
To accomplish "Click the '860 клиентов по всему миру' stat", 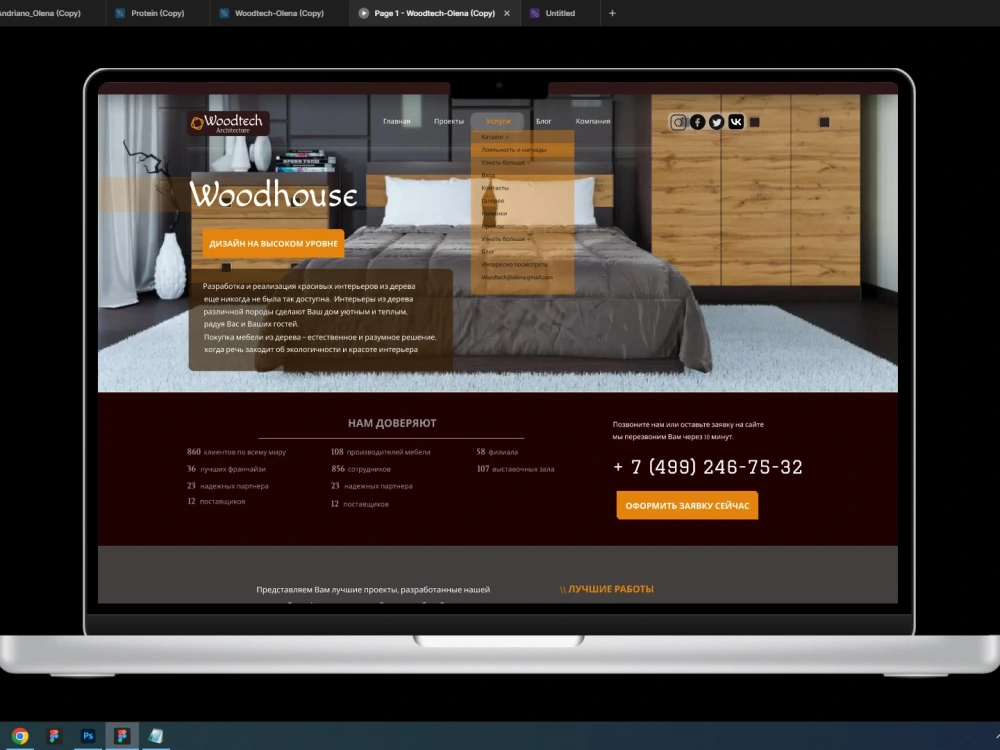I will (237, 452).
